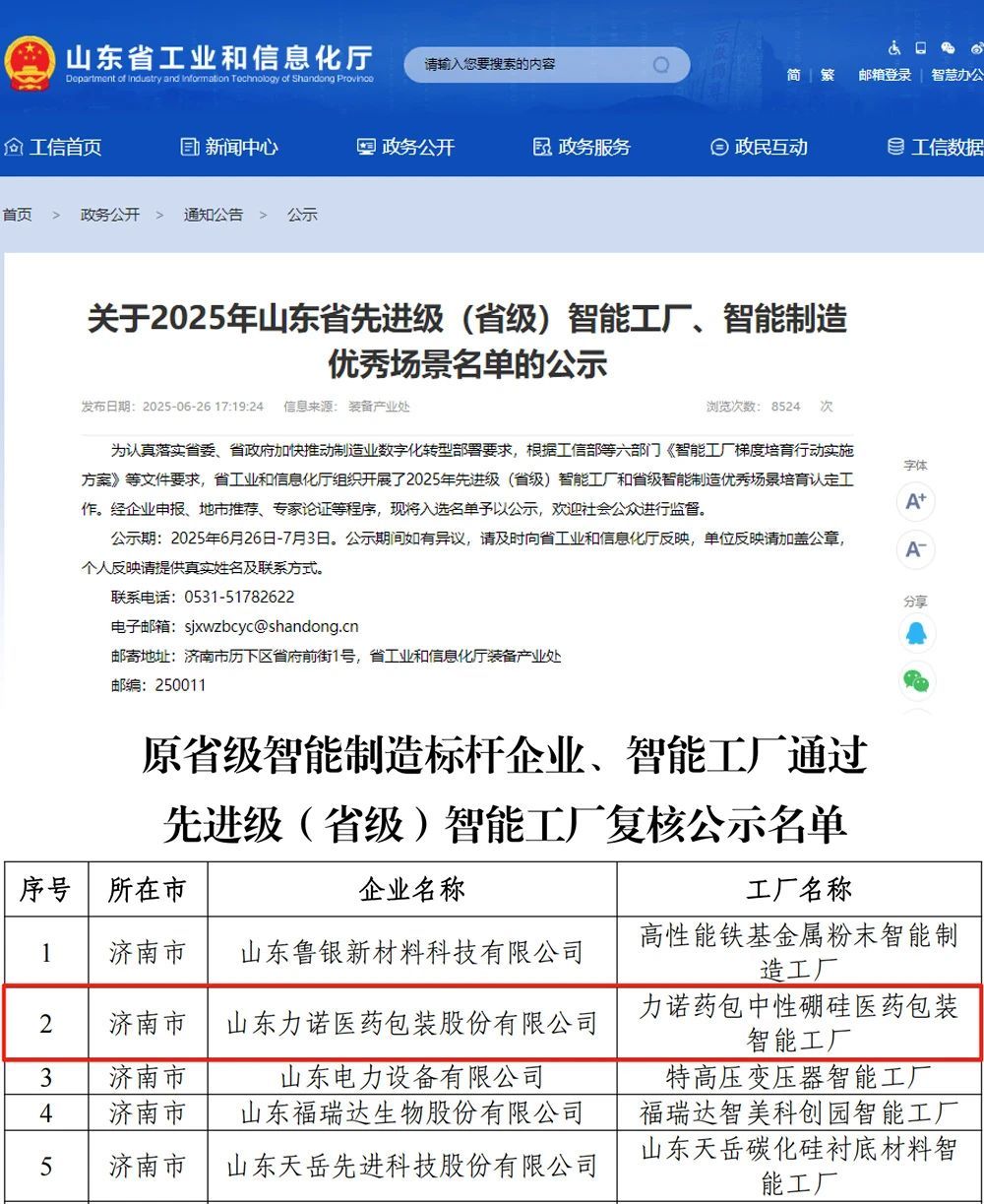The image size is (984, 1204).
Task: Click the WeChat icon in the top header
Action: point(948,47)
